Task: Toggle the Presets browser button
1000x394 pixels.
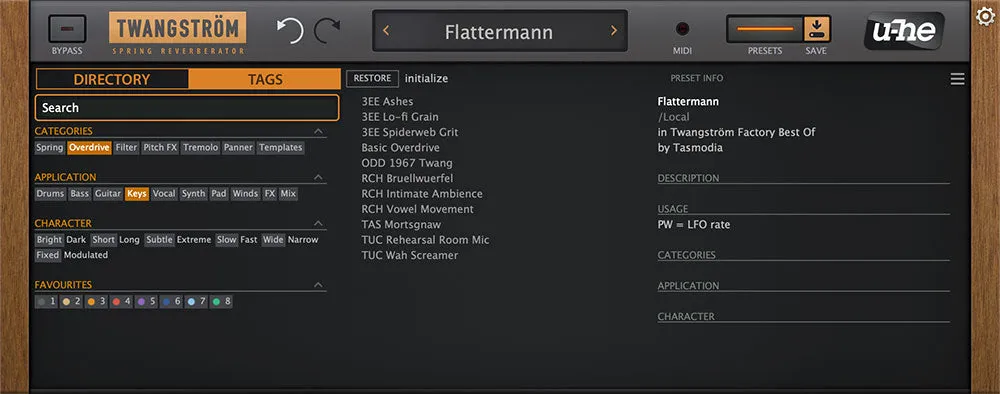Action: (765, 29)
